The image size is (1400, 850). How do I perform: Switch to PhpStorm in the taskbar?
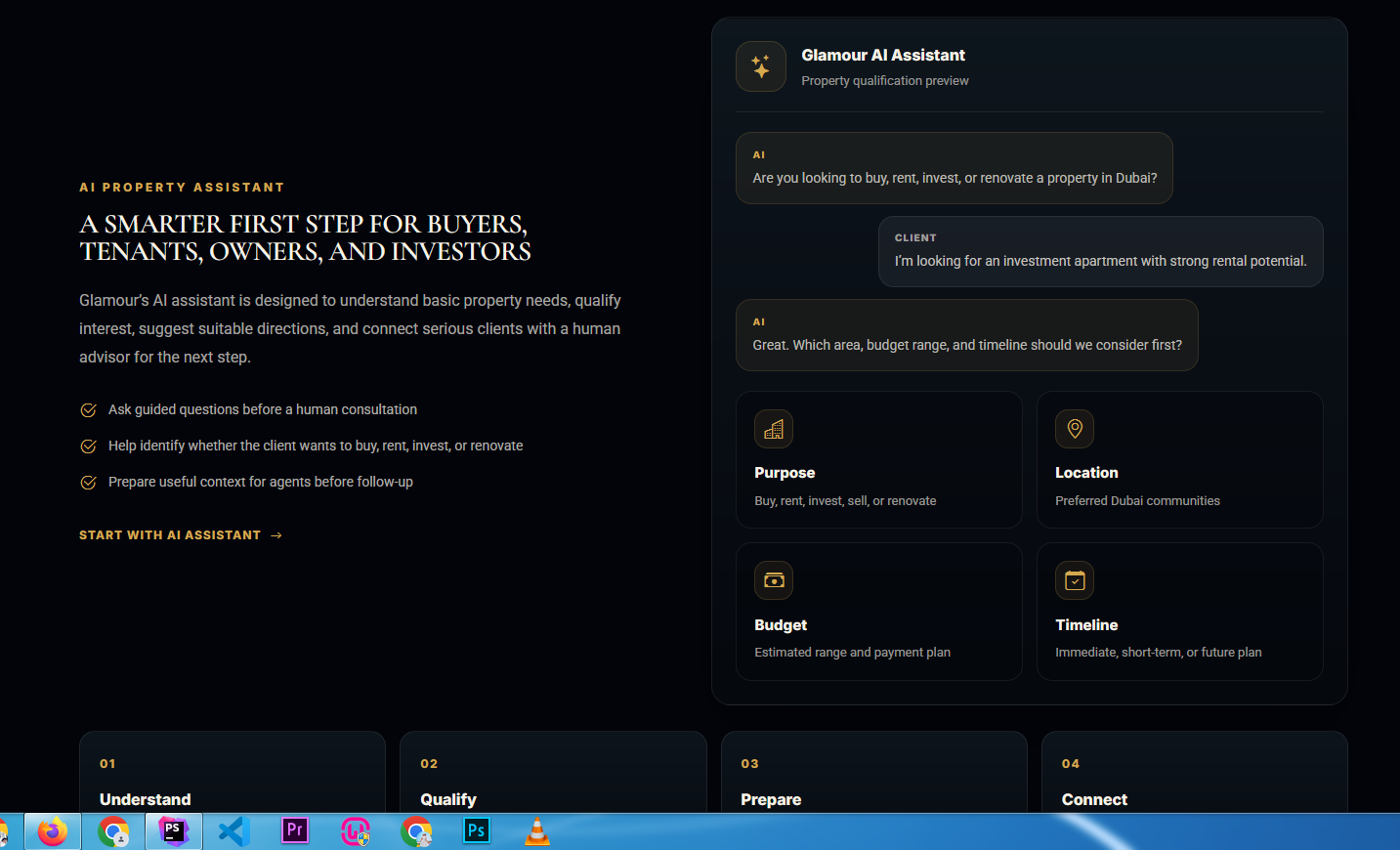[x=174, y=831]
